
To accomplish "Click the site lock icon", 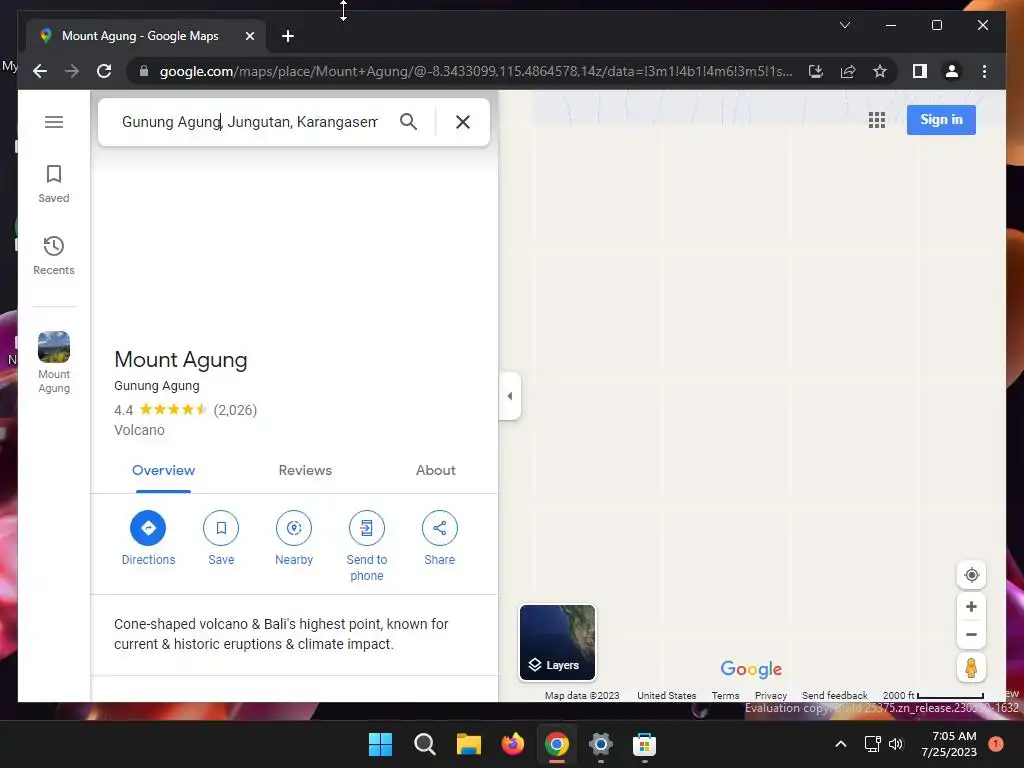I will point(144,71).
